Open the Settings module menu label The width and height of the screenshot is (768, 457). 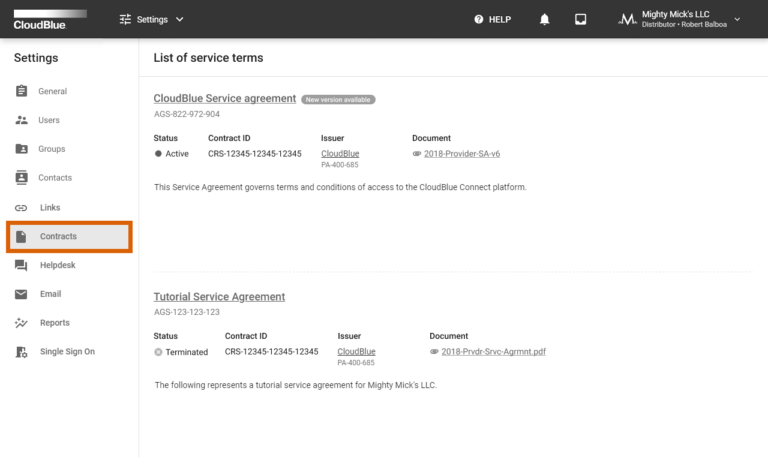pos(152,19)
